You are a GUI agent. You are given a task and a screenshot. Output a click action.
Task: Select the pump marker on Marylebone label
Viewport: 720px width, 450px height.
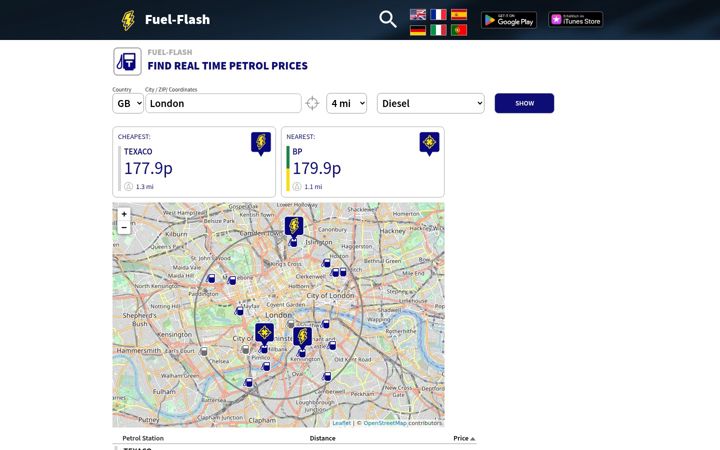232,280
